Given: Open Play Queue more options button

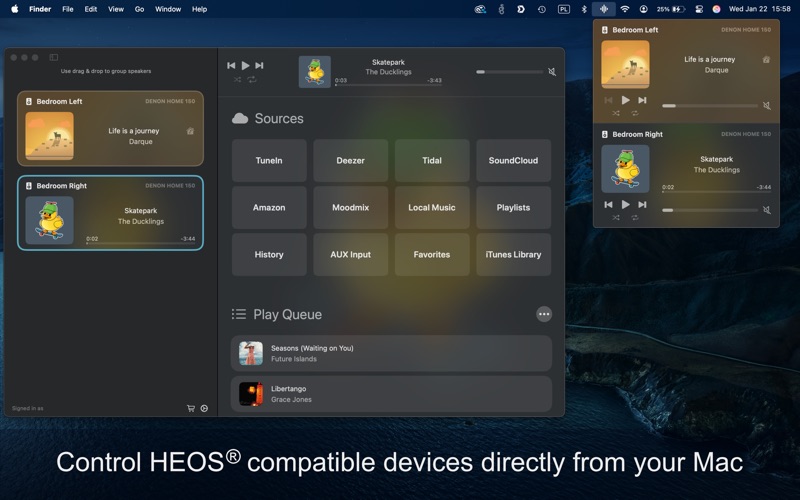Looking at the screenshot, I should (544, 314).
